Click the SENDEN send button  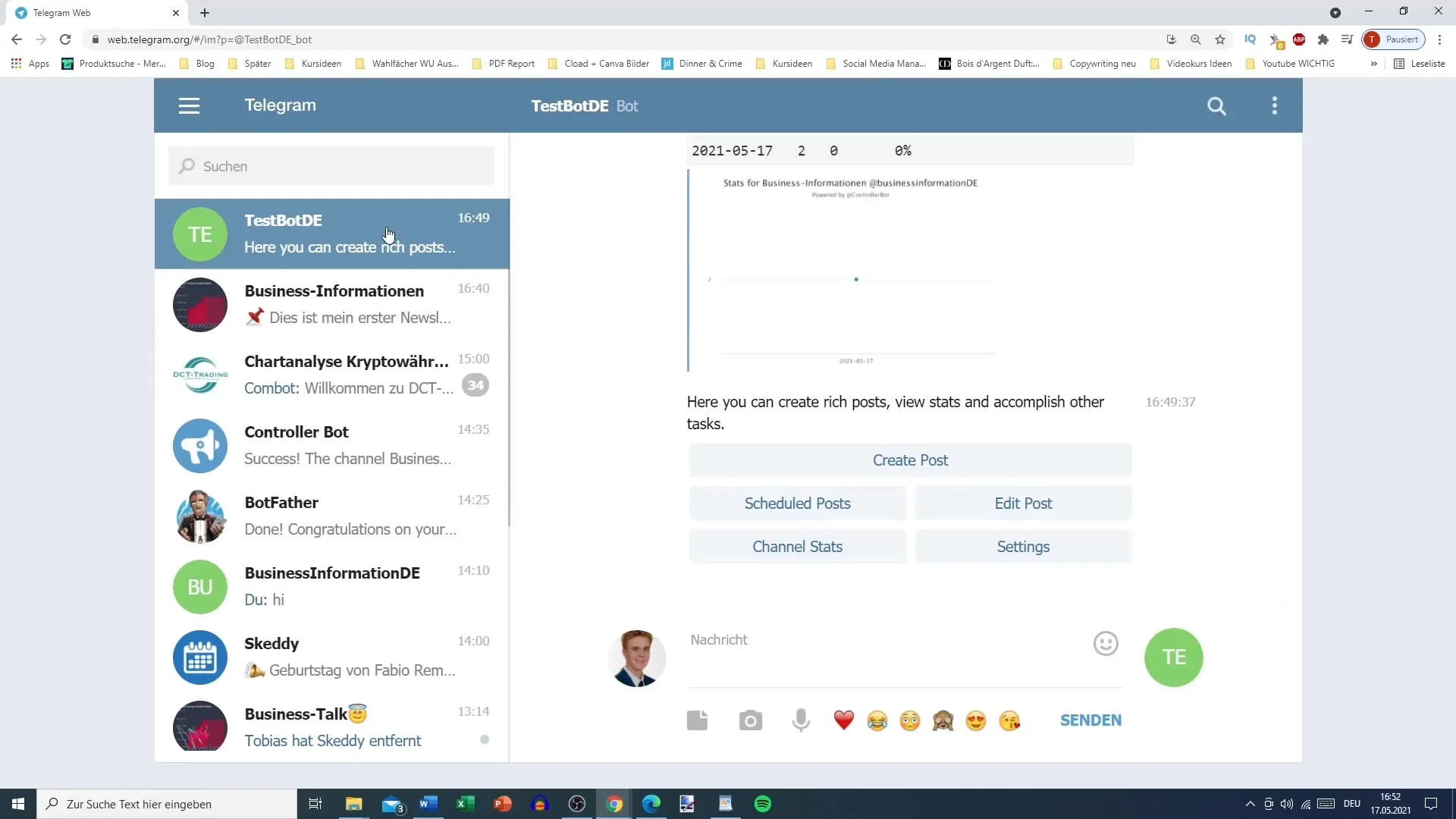point(1093,720)
